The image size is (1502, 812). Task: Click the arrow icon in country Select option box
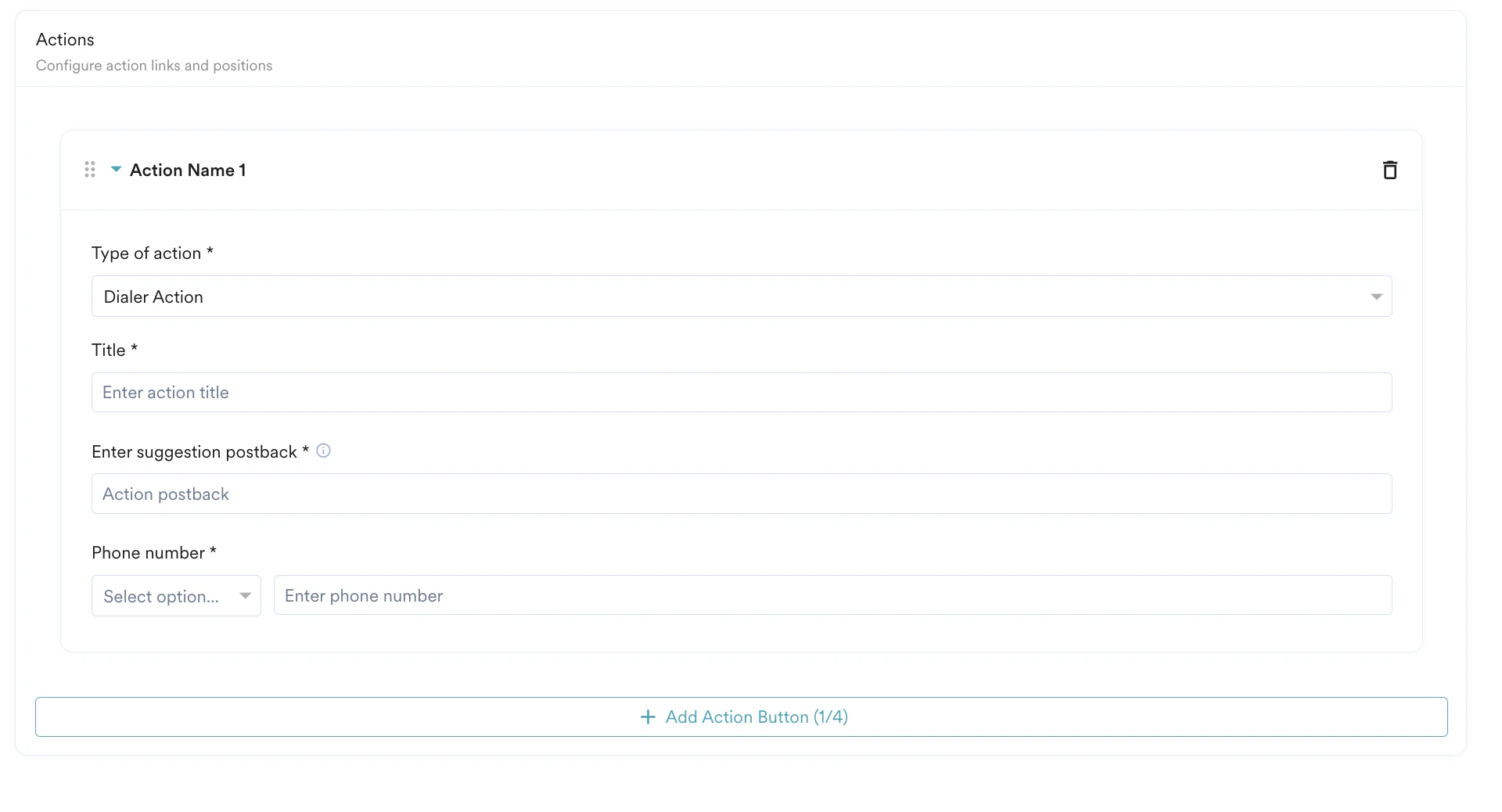243,595
